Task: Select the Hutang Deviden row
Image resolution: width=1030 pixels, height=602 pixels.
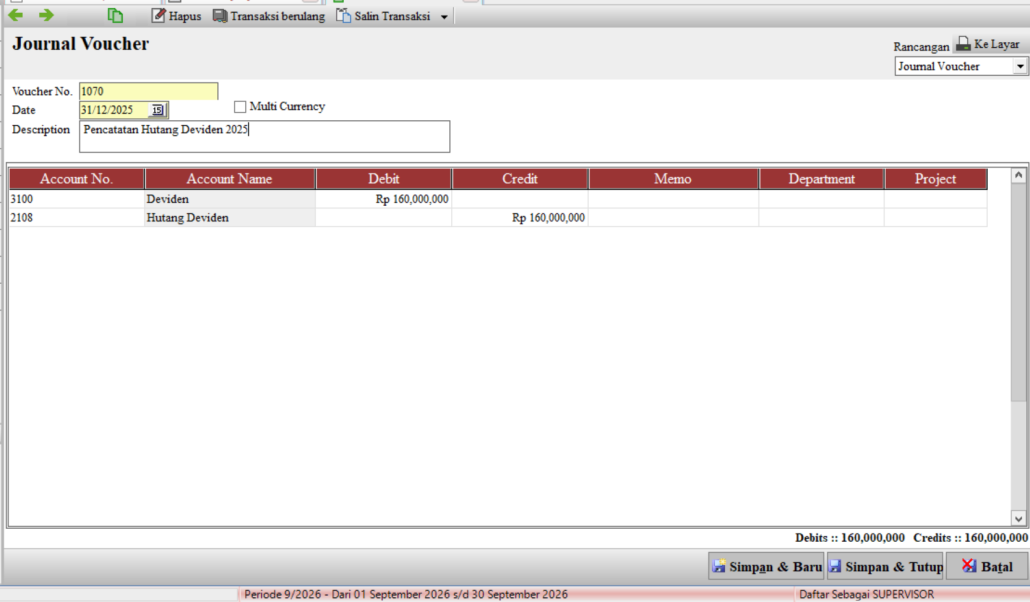Action: coord(498,218)
